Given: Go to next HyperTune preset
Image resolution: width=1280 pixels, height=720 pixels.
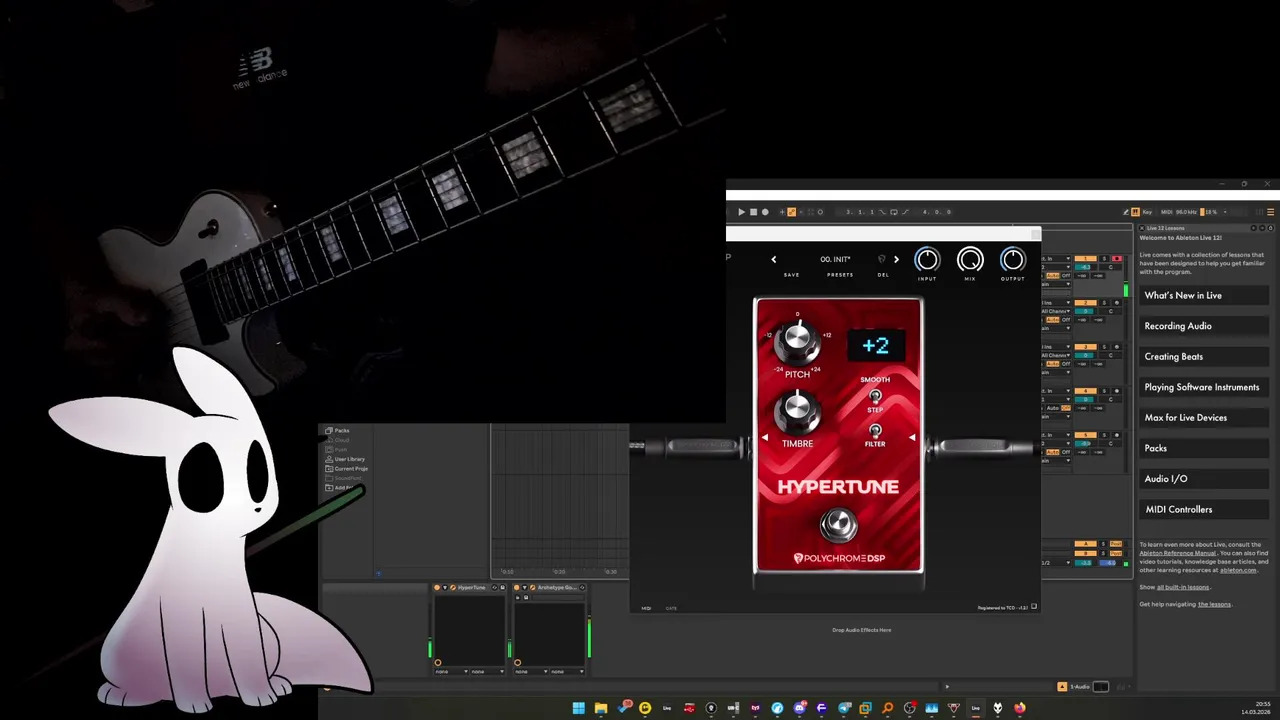Looking at the screenshot, I should coord(896,260).
